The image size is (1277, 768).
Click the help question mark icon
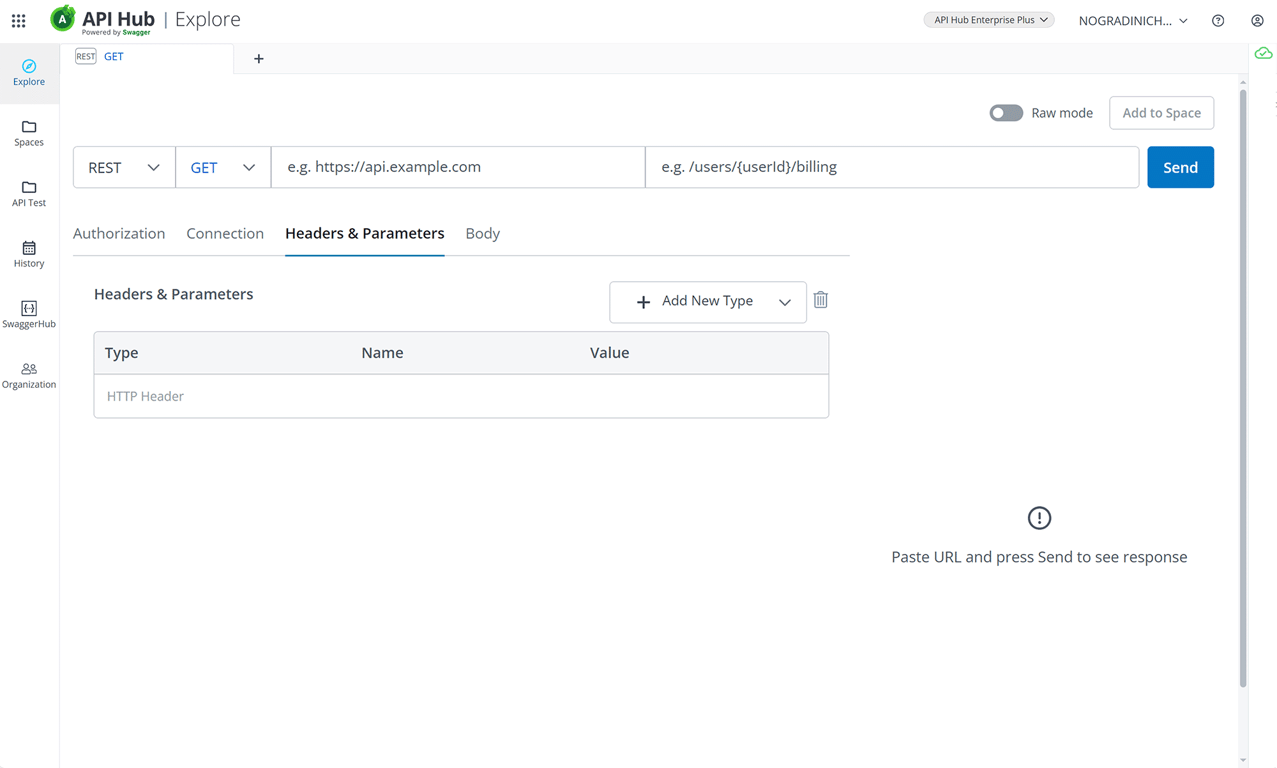(1218, 20)
